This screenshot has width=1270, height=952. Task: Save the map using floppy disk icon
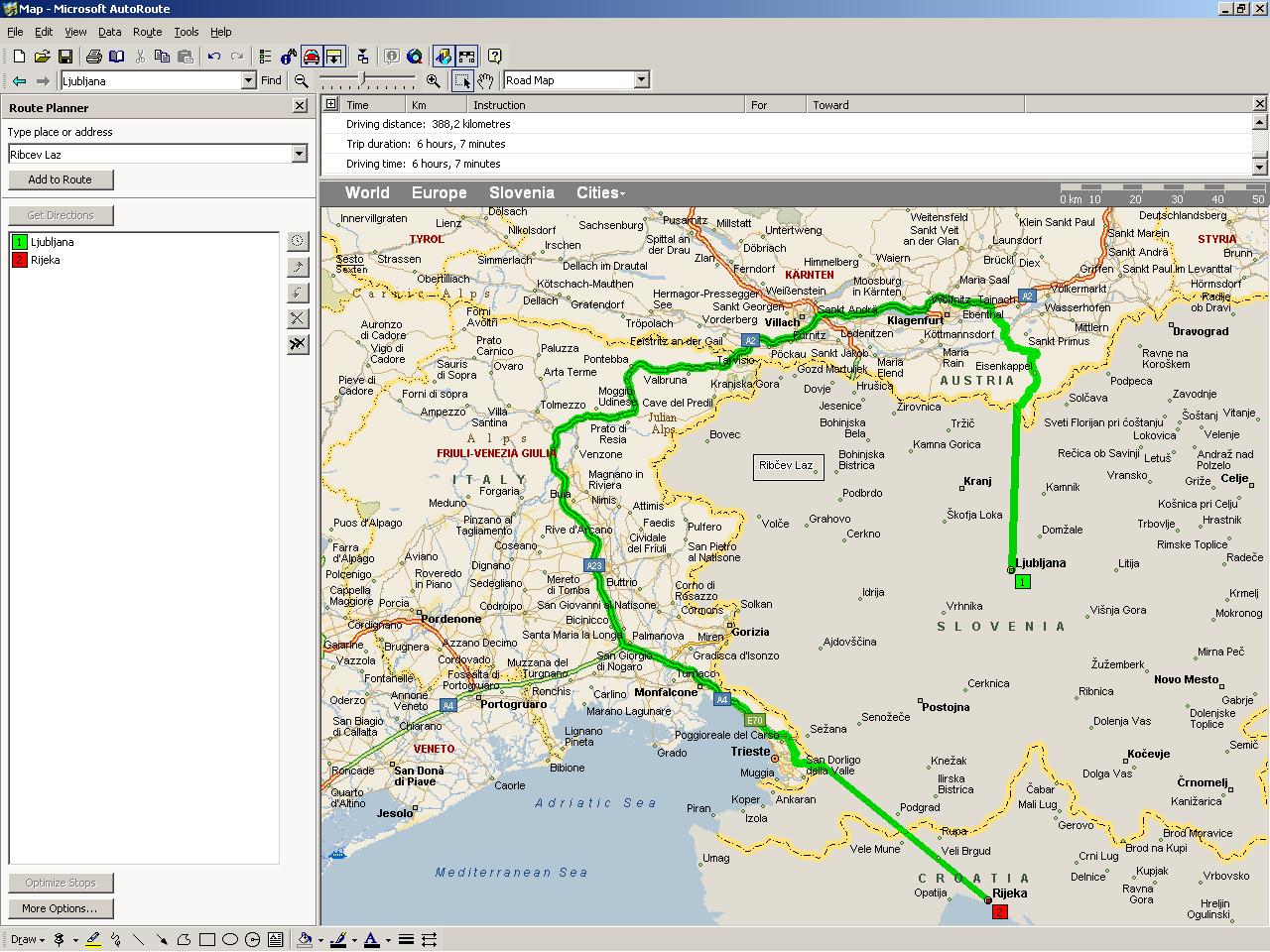point(64,57)
